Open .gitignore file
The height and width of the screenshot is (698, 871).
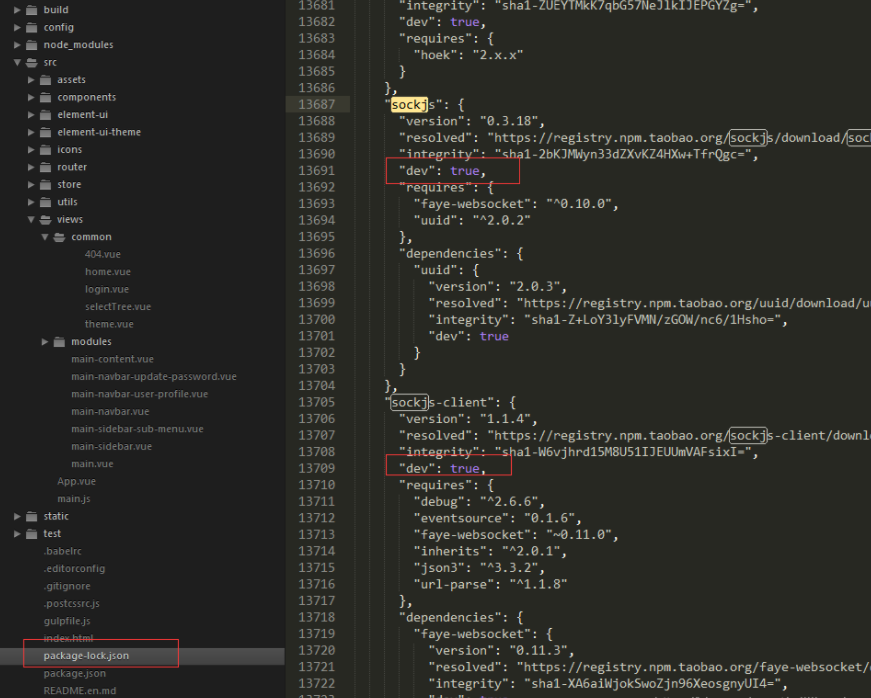pyautogui.click(x=67, y=586)
